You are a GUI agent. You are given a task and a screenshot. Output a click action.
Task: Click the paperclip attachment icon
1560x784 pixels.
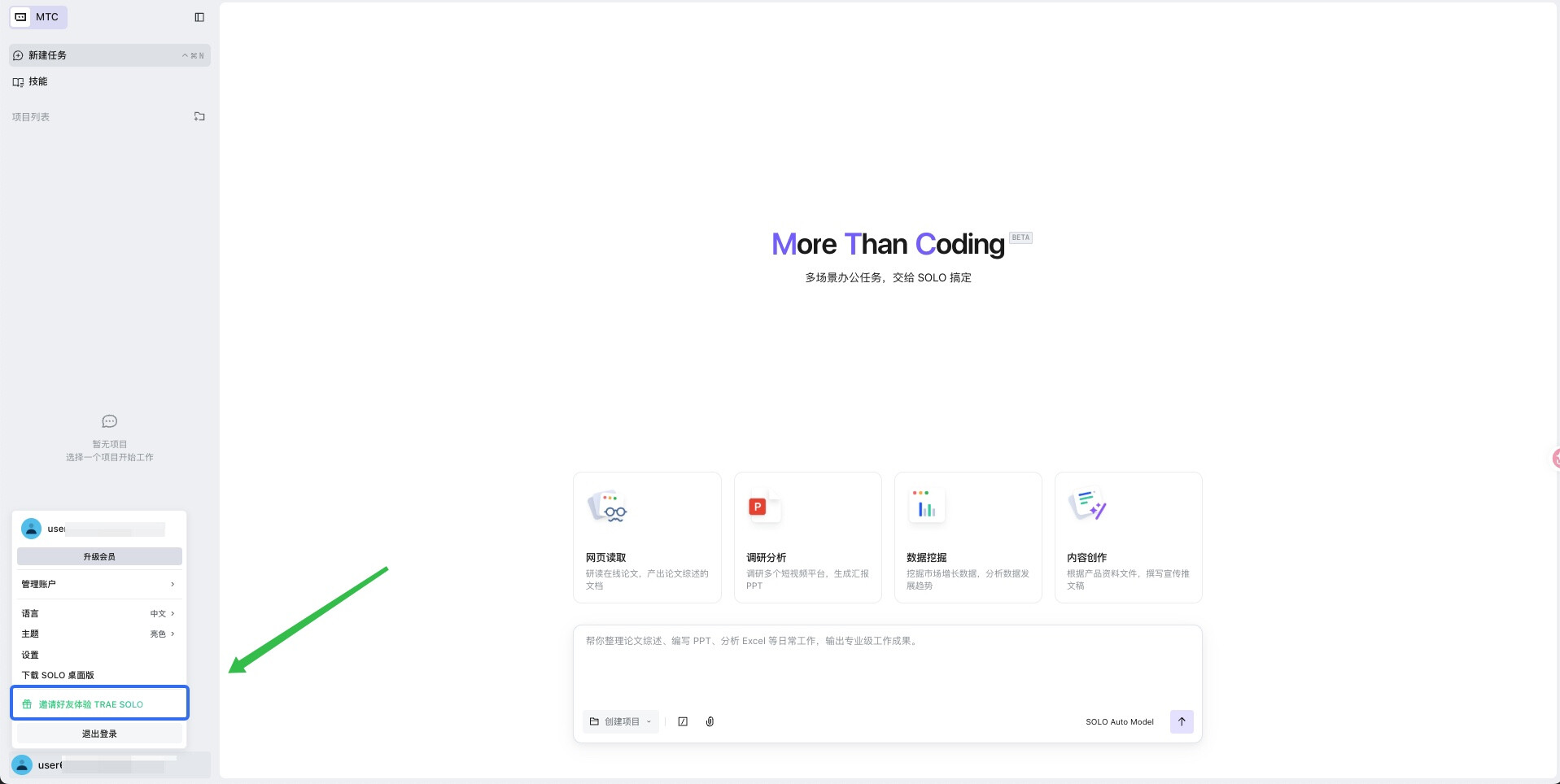710,721
